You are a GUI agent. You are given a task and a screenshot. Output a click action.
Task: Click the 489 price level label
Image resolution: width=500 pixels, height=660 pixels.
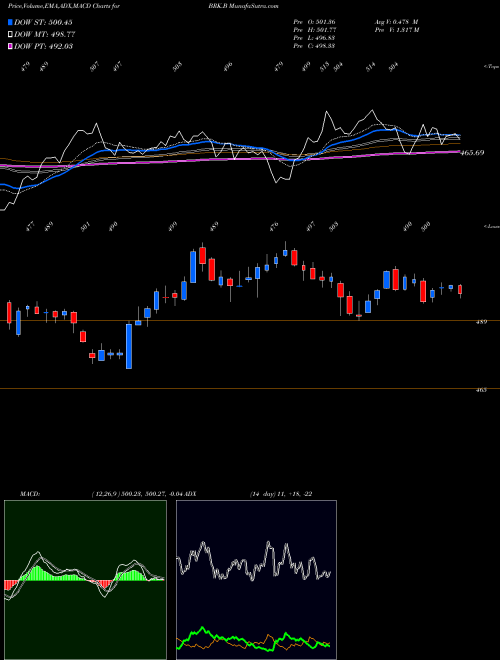click(482, 322)
